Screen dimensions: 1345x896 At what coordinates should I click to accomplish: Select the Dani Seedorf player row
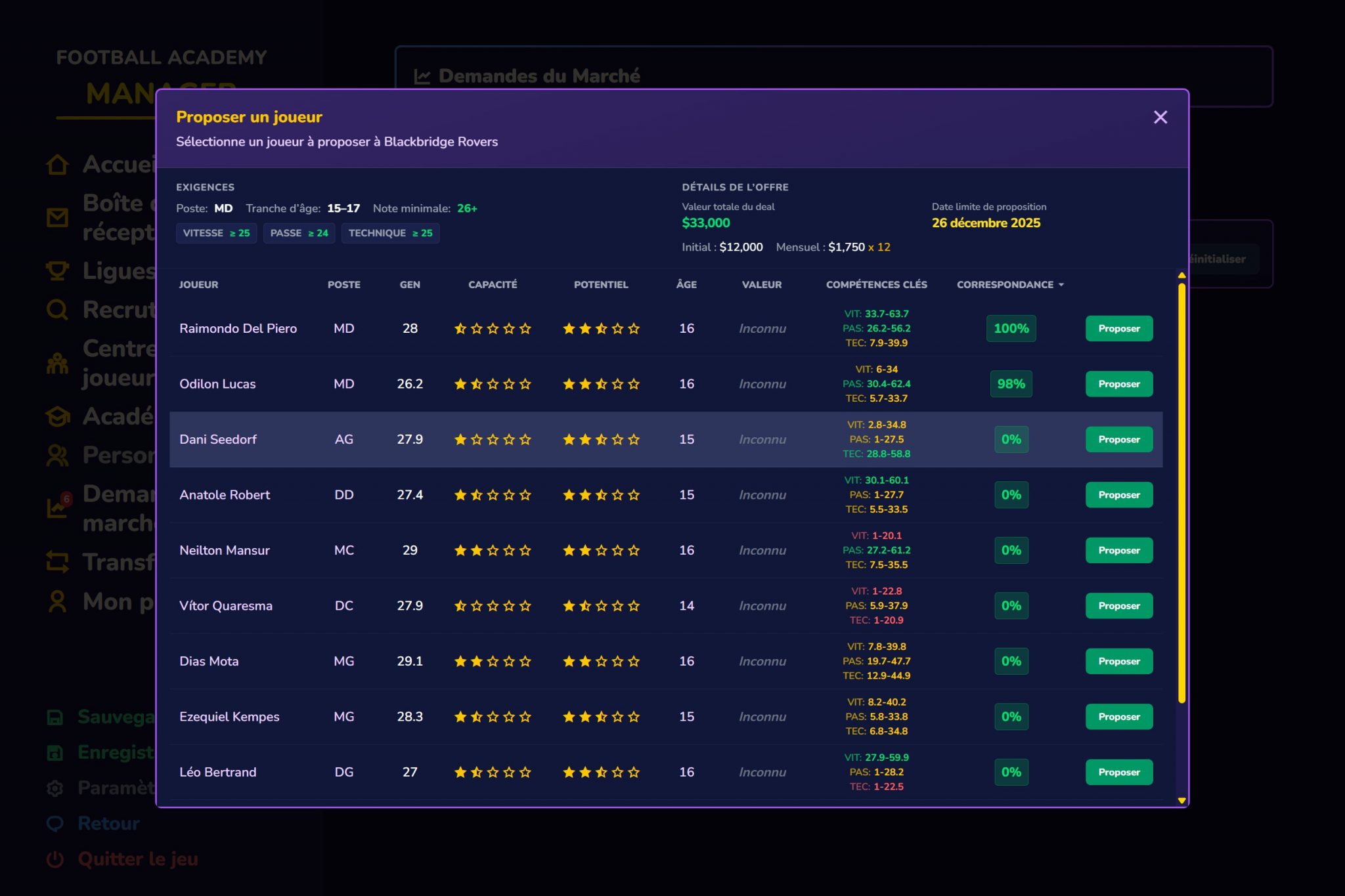click(218, 439)
